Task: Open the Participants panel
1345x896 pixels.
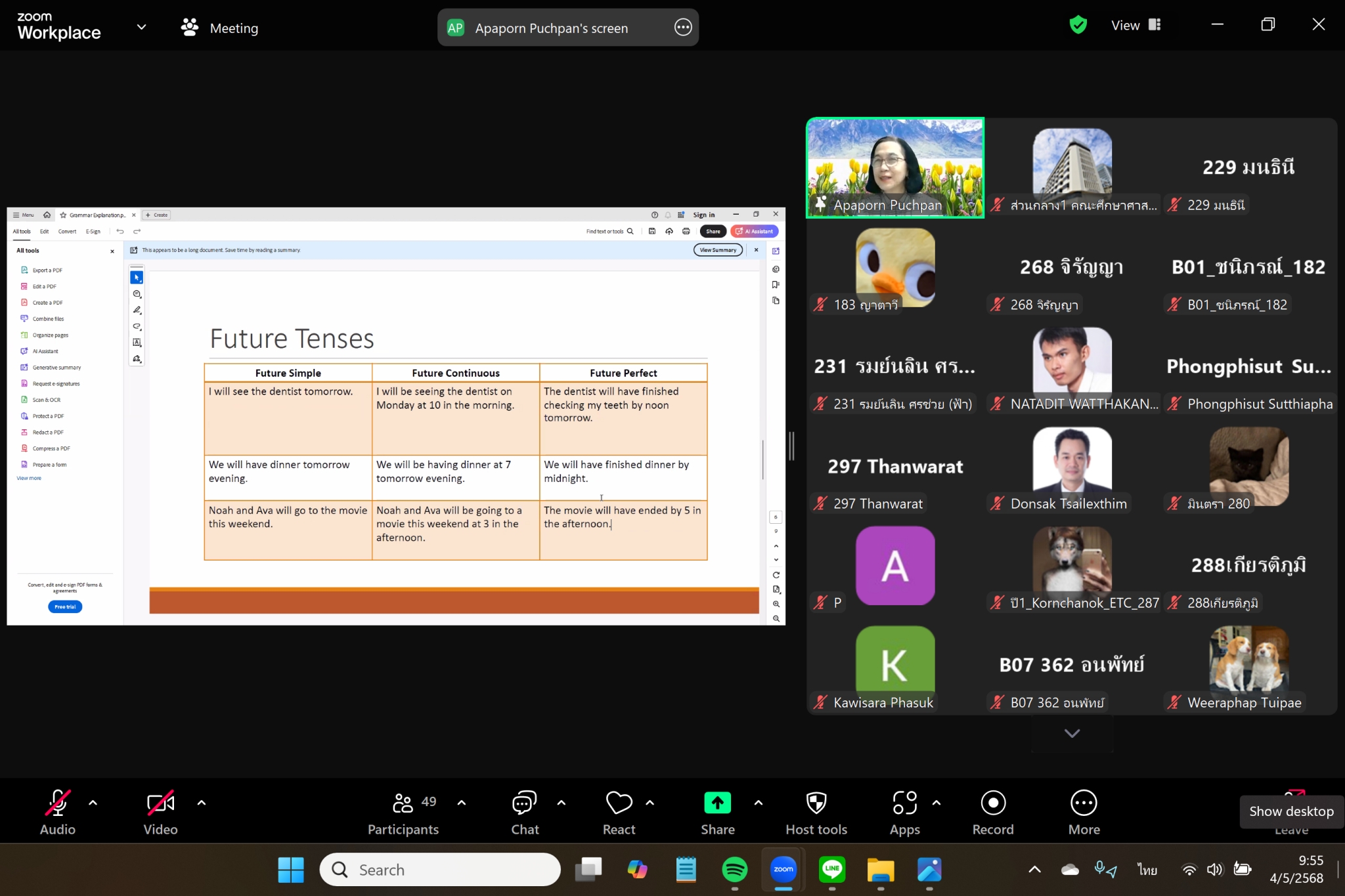Action: pos(403,813)
